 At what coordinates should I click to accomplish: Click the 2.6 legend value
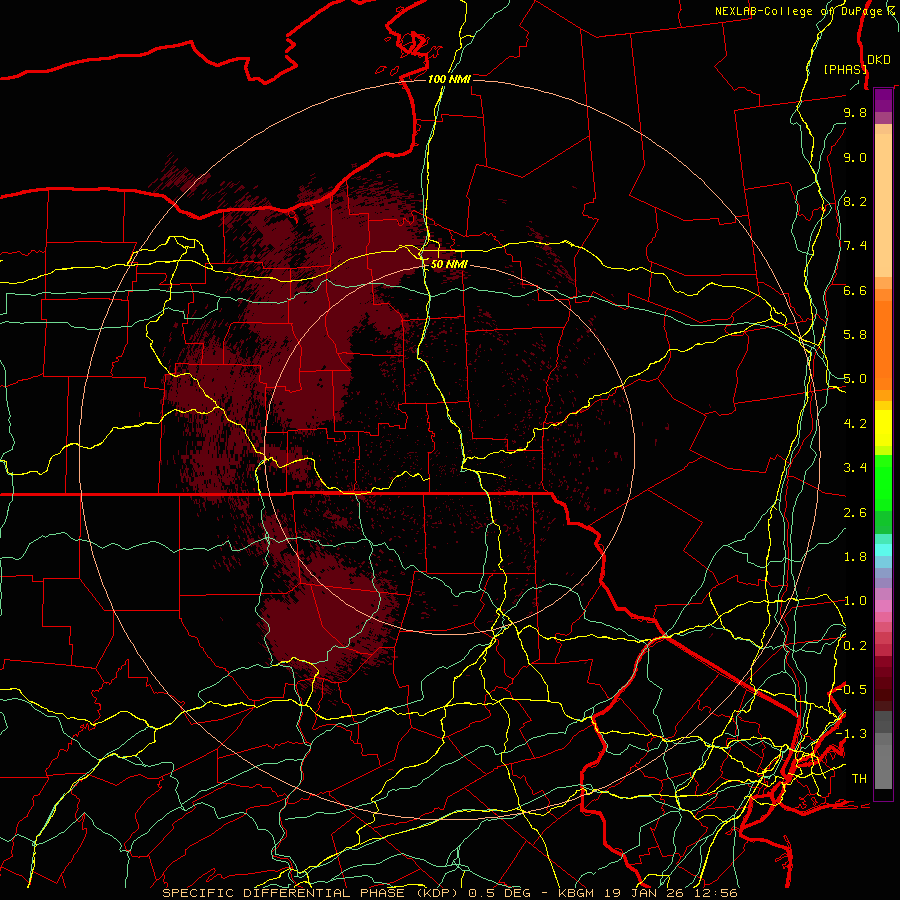pyautogui.click(x=855, y=513)
